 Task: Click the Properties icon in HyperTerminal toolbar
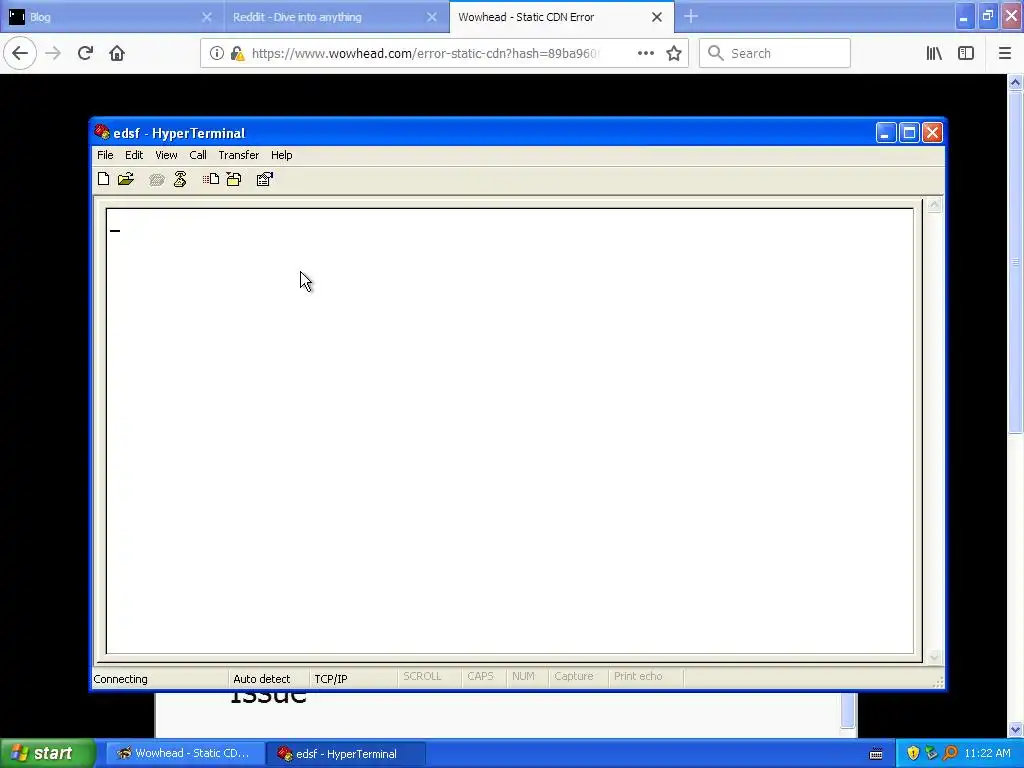[264, 179]
